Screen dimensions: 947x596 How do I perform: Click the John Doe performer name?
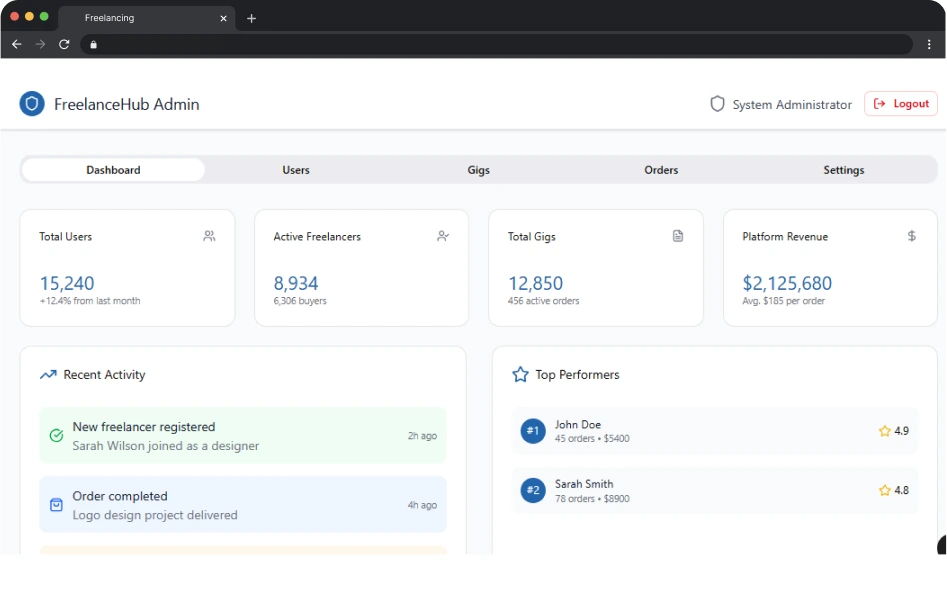(578, 425)
